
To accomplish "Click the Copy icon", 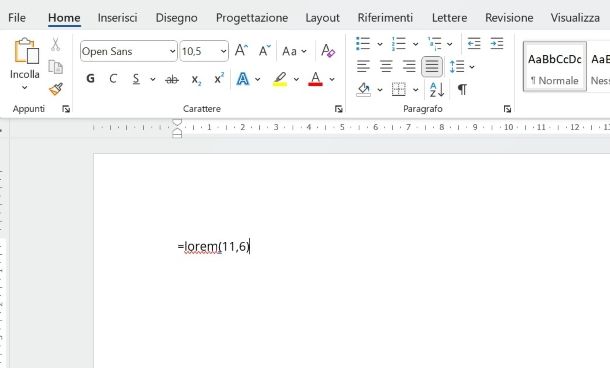I will point(56,67).
